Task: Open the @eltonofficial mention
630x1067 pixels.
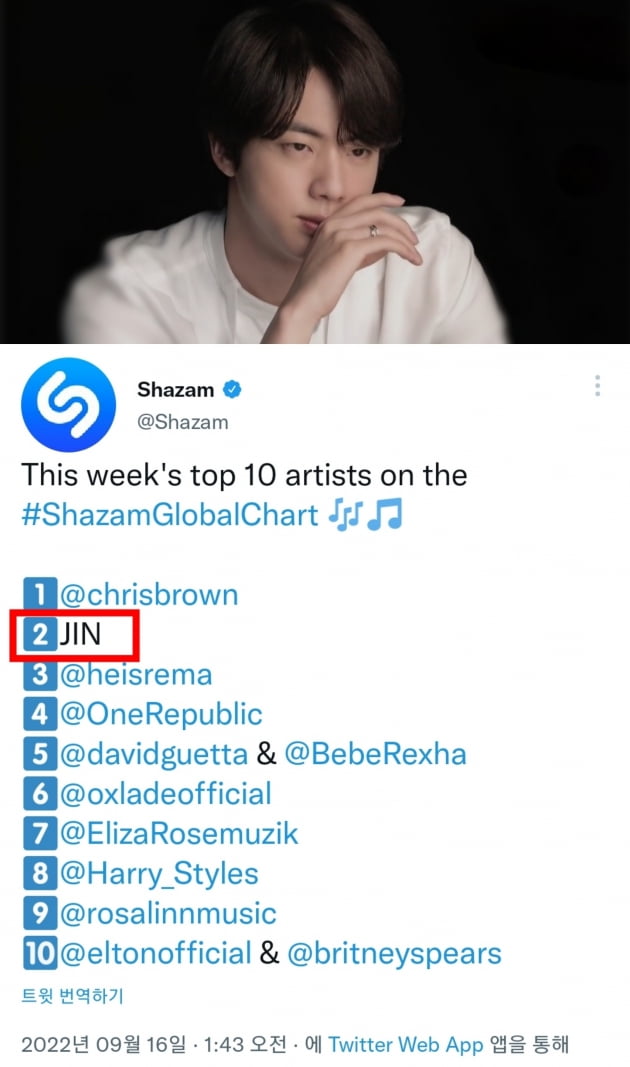Action: pos(156,953)
